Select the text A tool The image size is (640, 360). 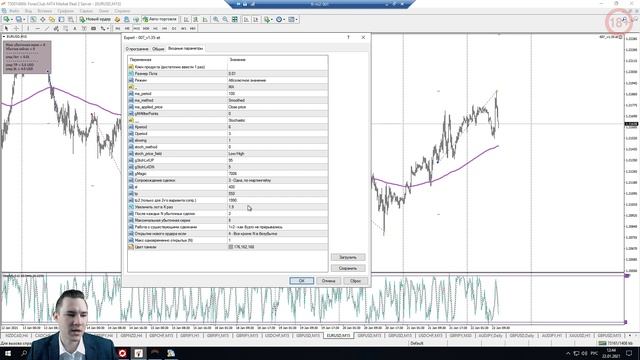tap(75, 29)
